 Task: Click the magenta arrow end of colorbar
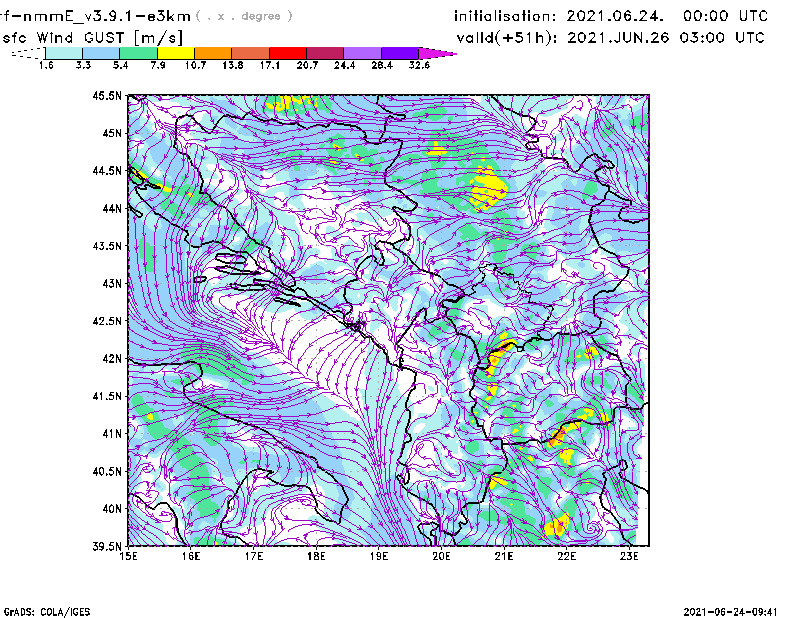pyautogui.click(x=437, y=53)
